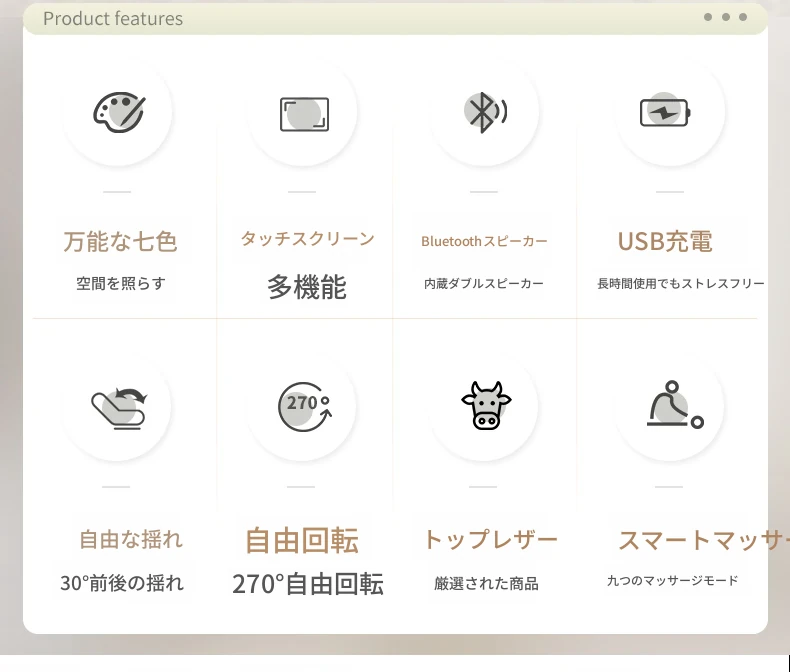Image resolution: width=790 pixels, height=672 pixels.
Task: Click the 270 degree rotation icon
Action: tap(304, 406)
